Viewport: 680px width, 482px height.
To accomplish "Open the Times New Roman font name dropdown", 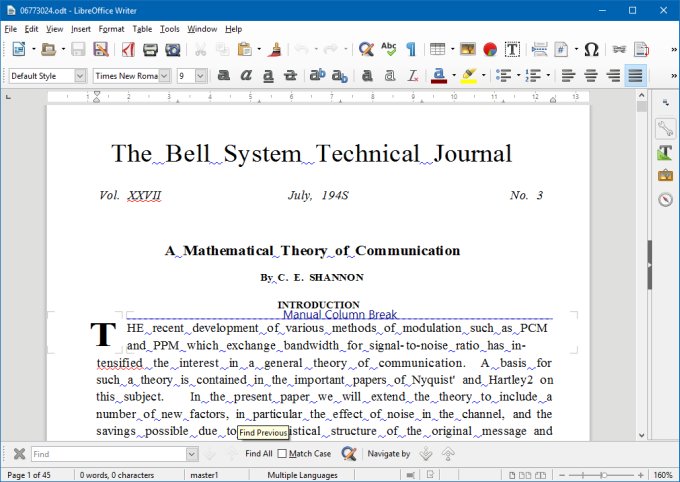I will (x=164, y=76).
